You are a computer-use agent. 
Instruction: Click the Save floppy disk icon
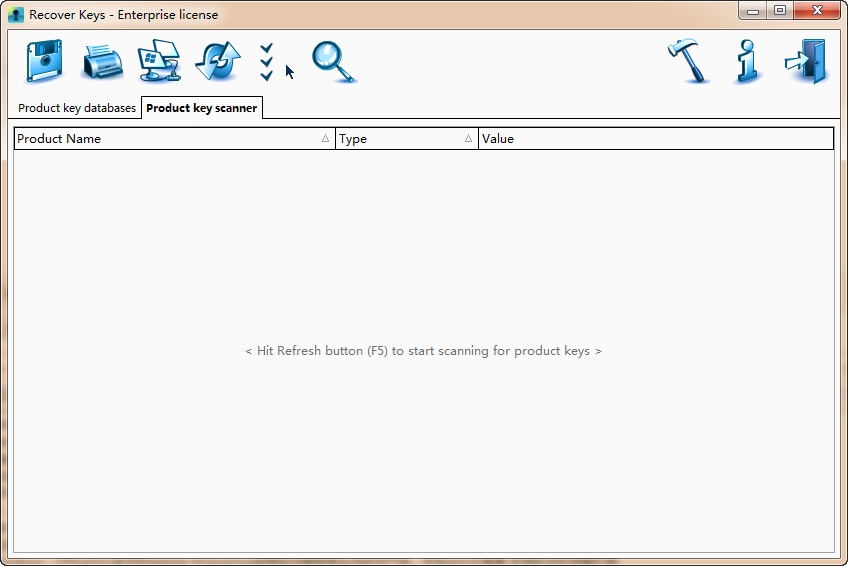pyautogui.click(x=44, y=61)
